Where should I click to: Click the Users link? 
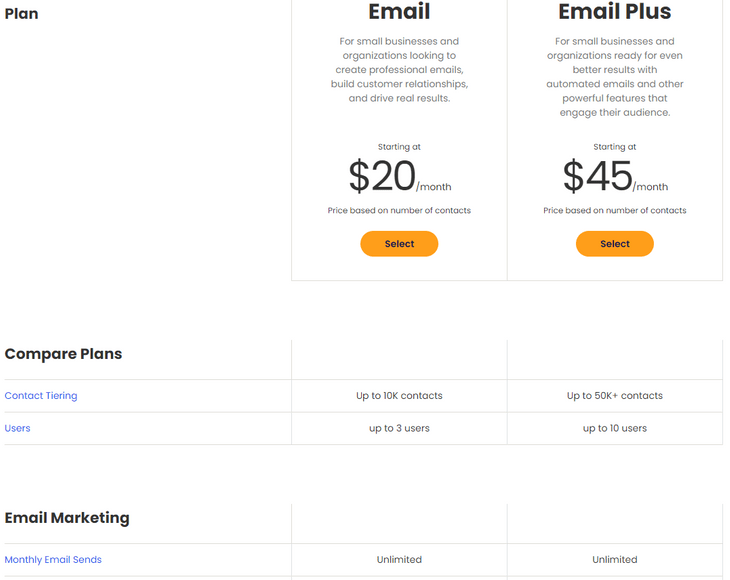pyautogui.click(x=18, y=428)
